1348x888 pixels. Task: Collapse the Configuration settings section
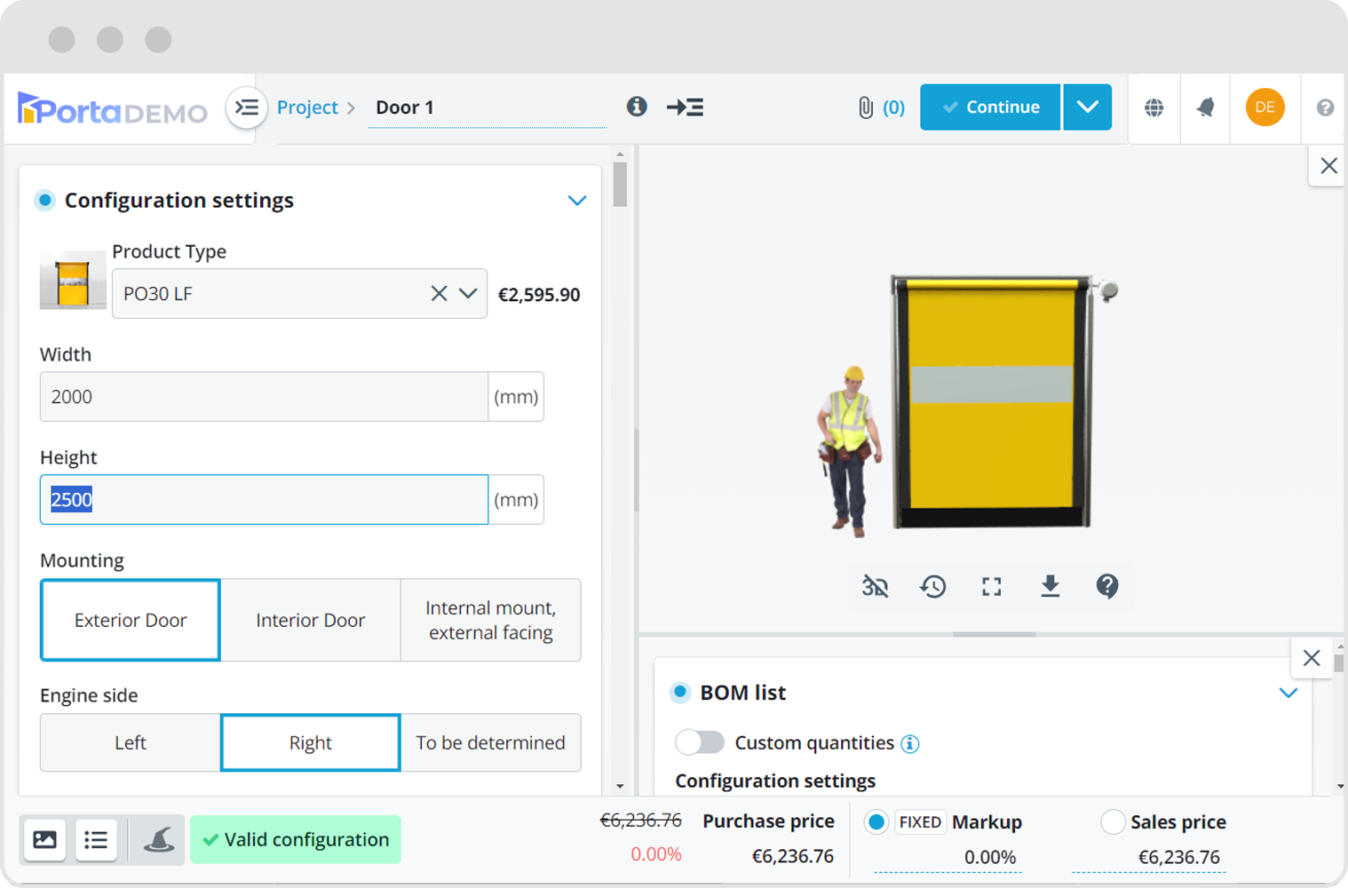coord(577,200)
